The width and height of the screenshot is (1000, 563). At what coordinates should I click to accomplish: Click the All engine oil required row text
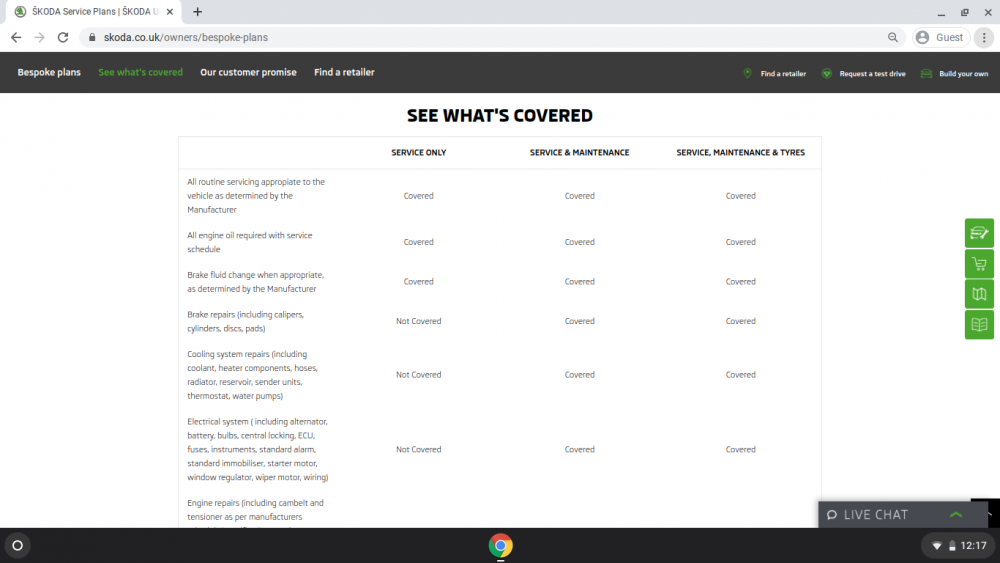coord(250,242)
